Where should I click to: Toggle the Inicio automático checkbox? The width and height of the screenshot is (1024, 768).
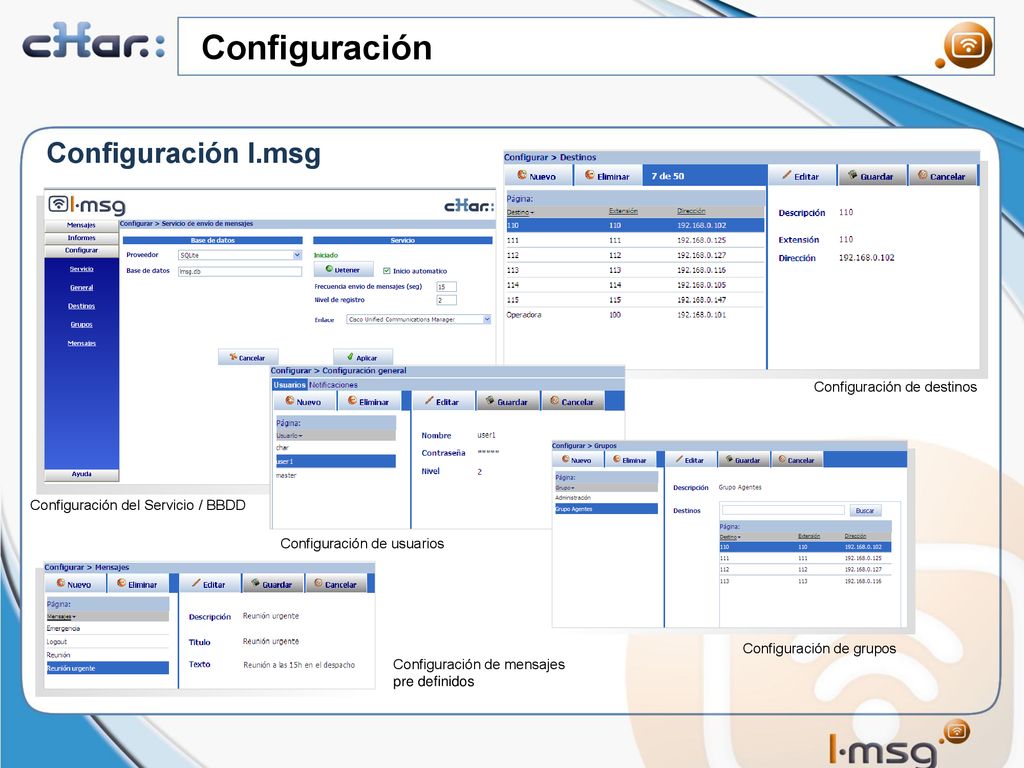(387, 271)
